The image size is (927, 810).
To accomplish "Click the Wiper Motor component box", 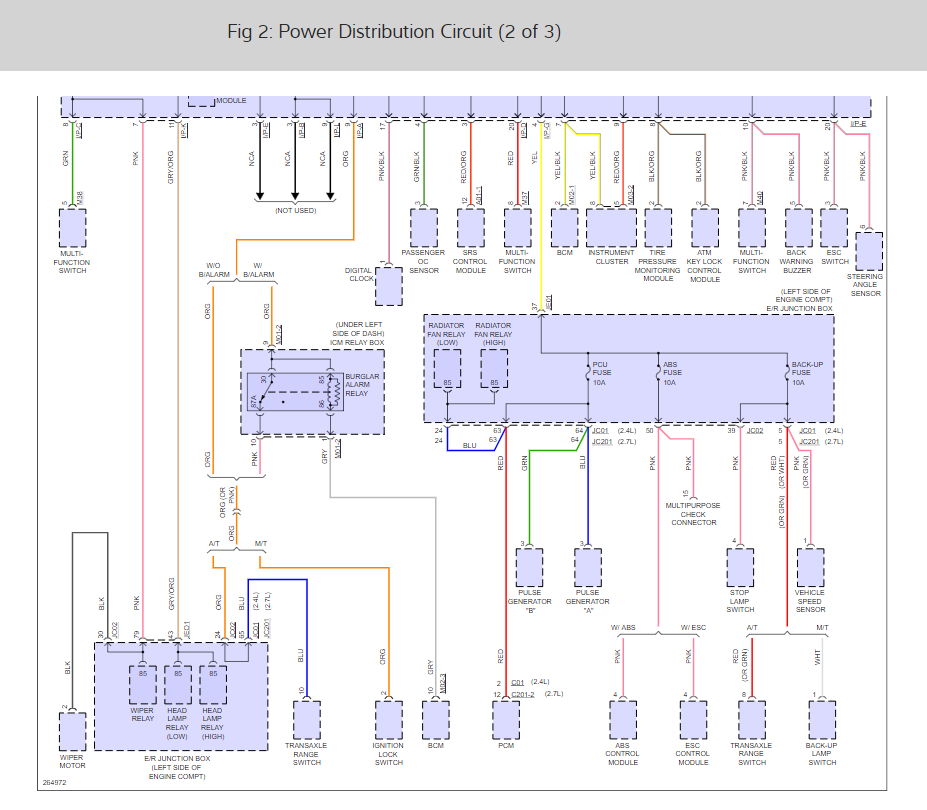I will pos(72,731).
